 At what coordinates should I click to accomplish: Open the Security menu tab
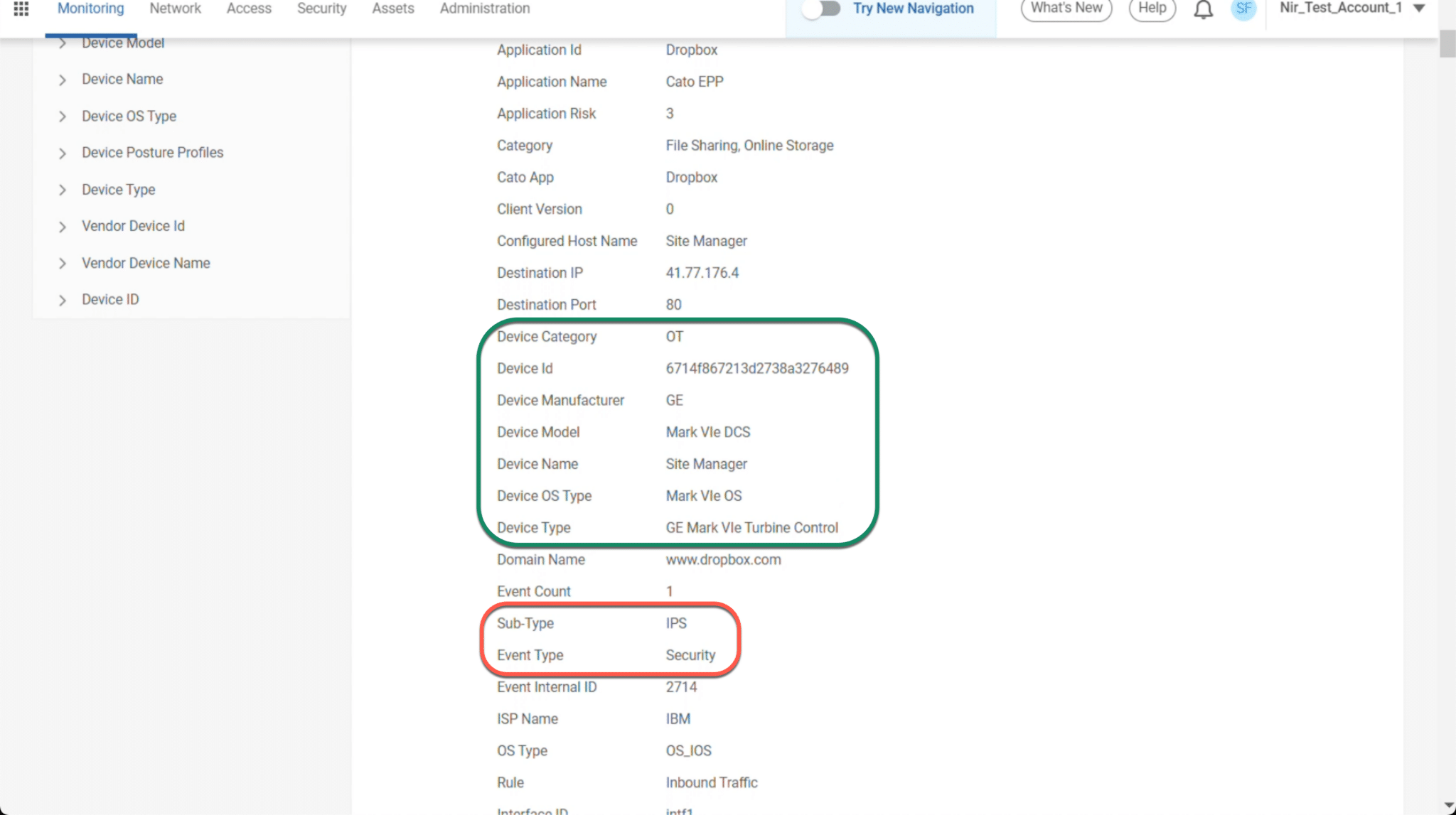[x=321, y=9]
